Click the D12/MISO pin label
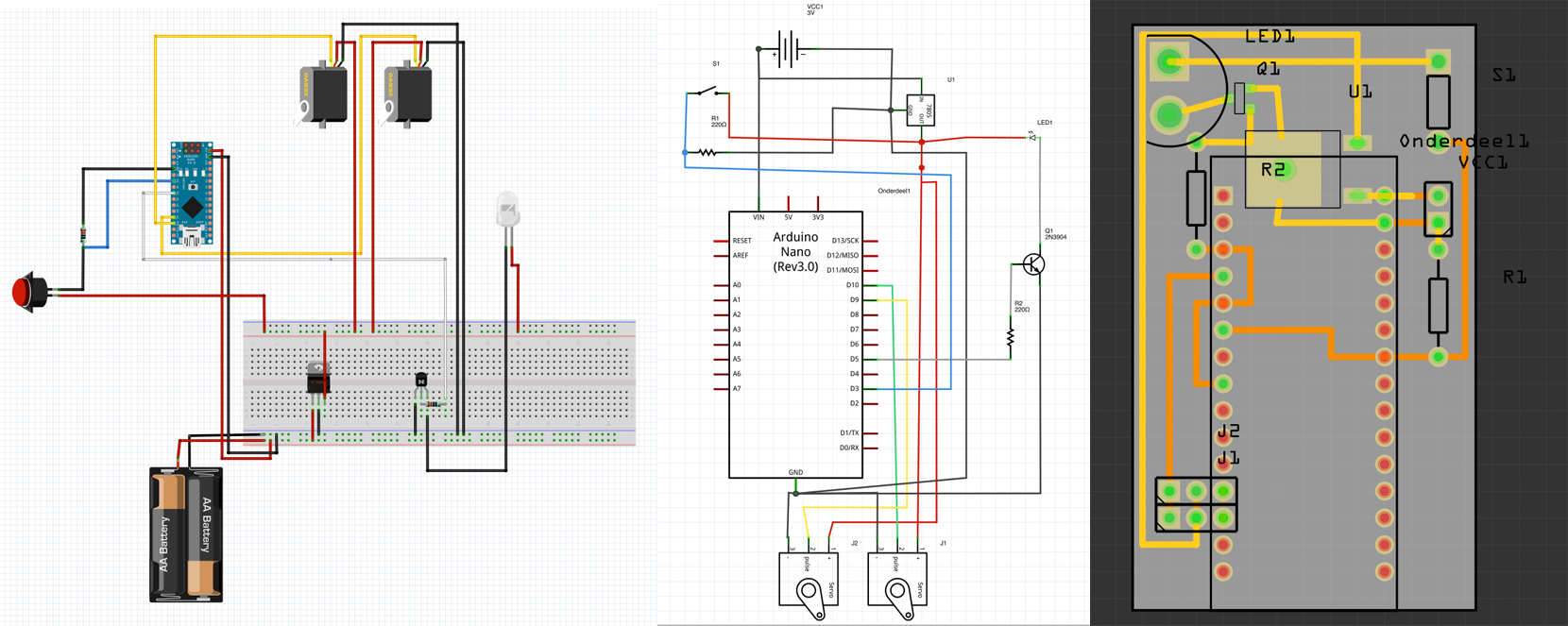Viewport: 1568px width, 626px height. [843, 255]
